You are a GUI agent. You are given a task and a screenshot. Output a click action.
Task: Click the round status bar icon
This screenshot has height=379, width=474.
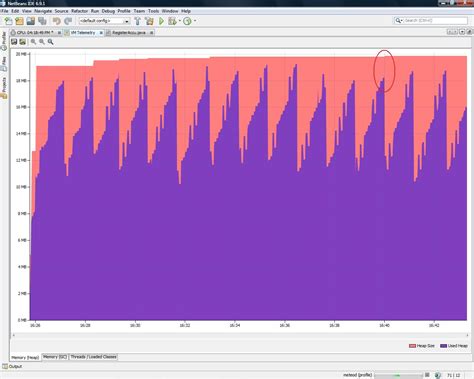[438, 375]
